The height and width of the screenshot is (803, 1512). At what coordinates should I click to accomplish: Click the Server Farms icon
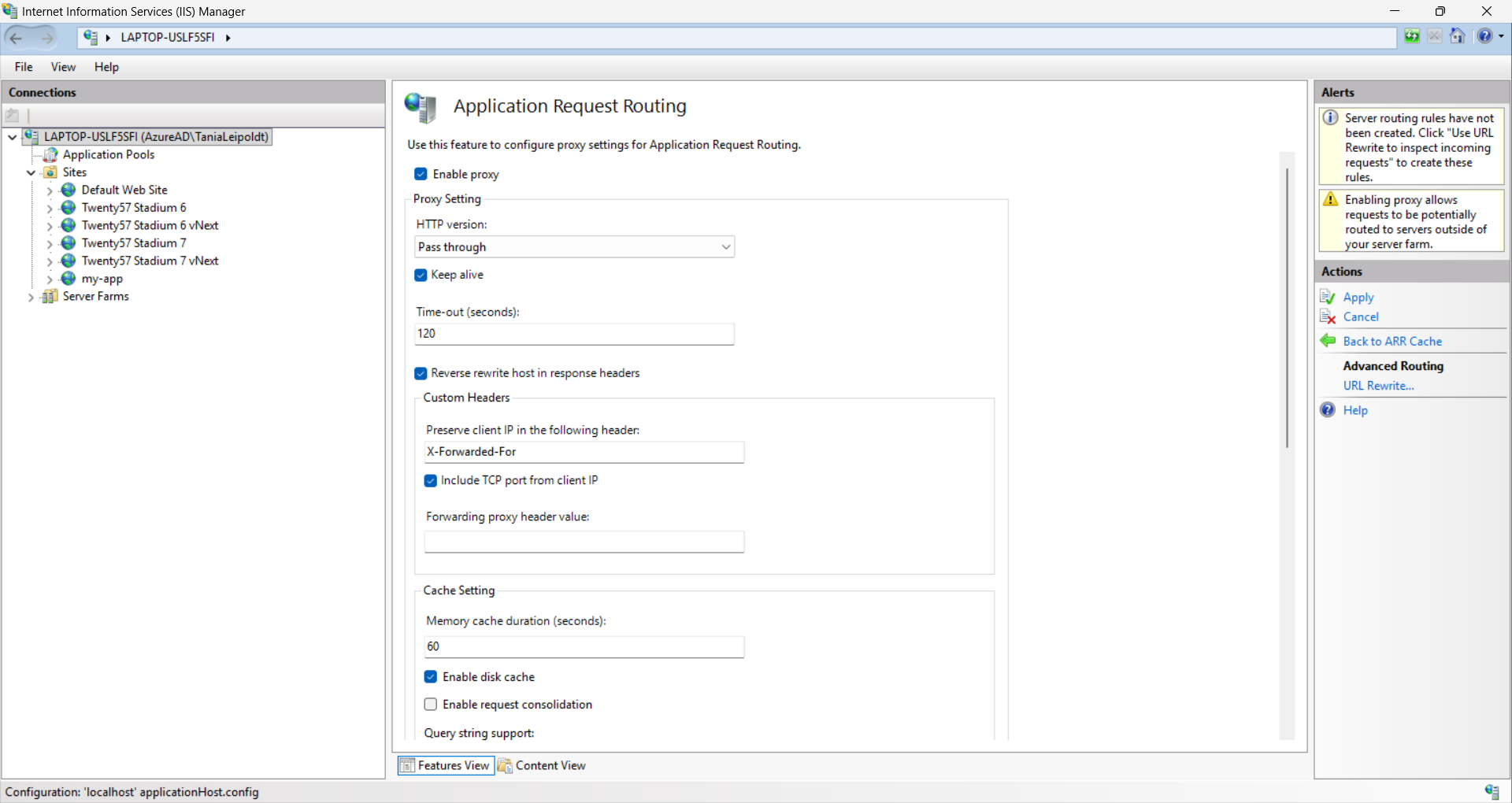pyautogui.click(x=50, y=296)
